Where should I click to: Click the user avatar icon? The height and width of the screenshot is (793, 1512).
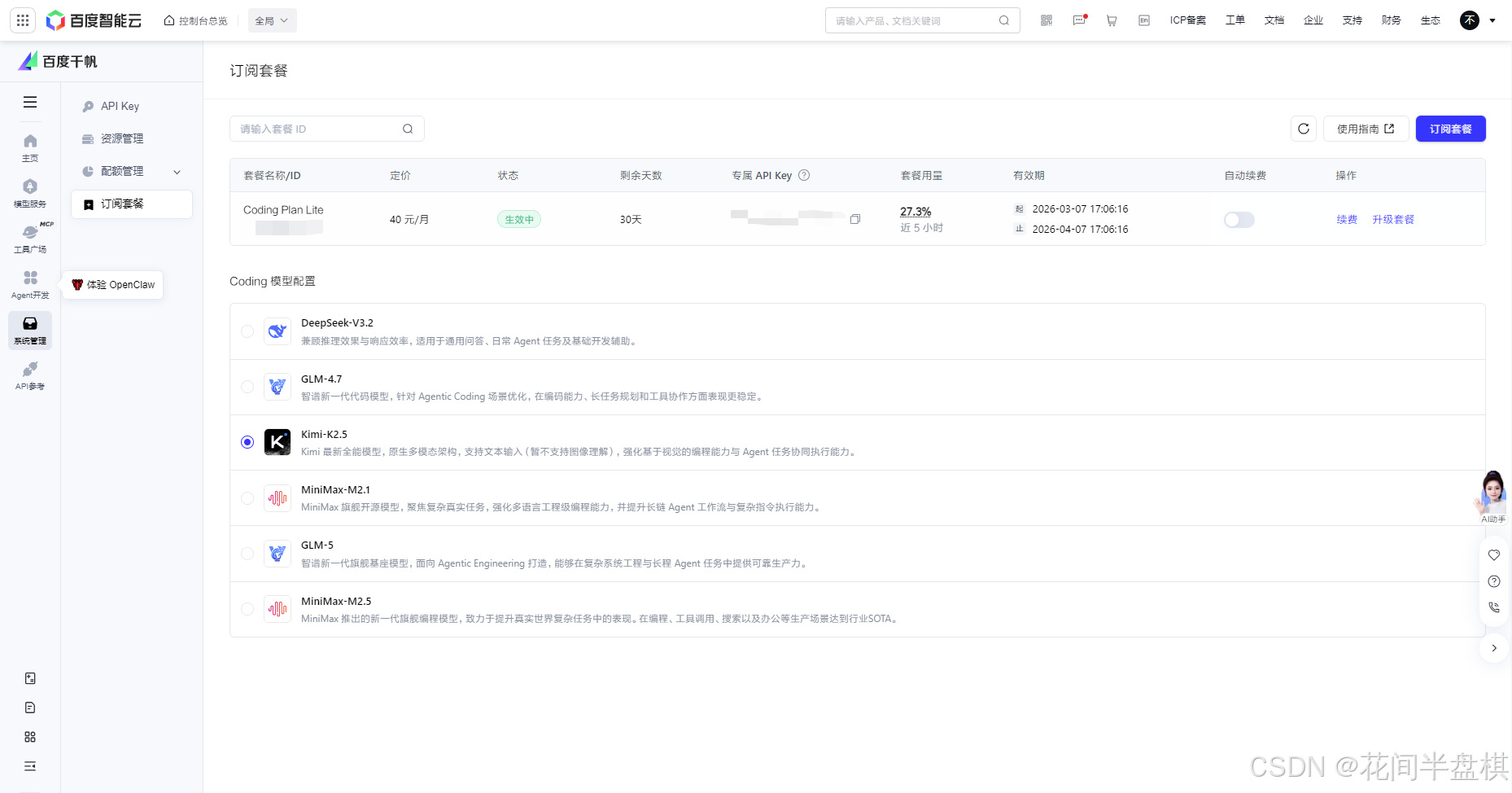coord(1470,20)
